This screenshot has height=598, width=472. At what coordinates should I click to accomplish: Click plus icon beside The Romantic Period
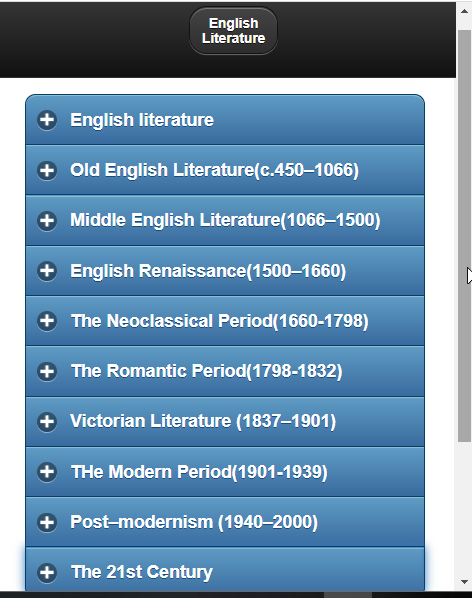[x=47, y=371]
